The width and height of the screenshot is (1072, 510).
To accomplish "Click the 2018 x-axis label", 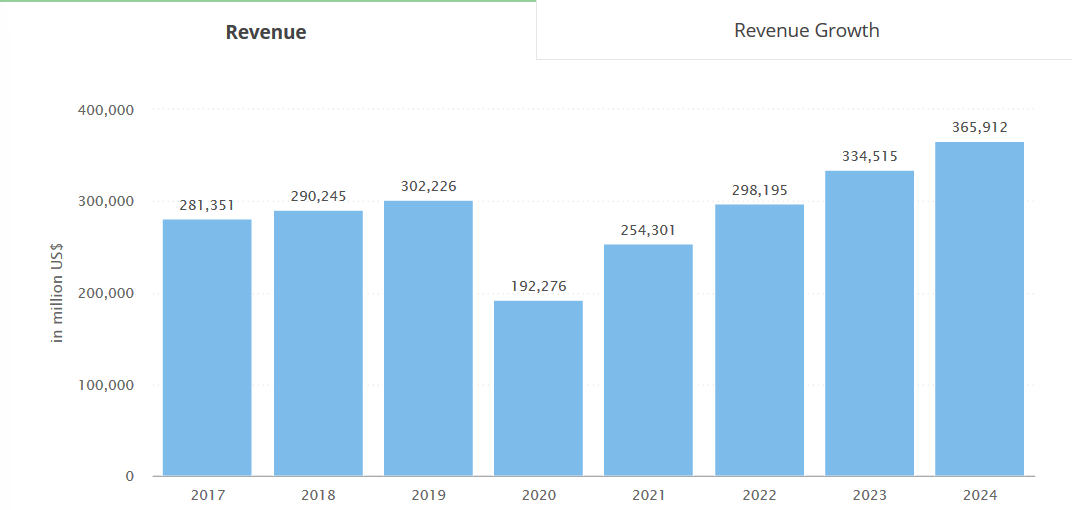I will click(318, 495).
